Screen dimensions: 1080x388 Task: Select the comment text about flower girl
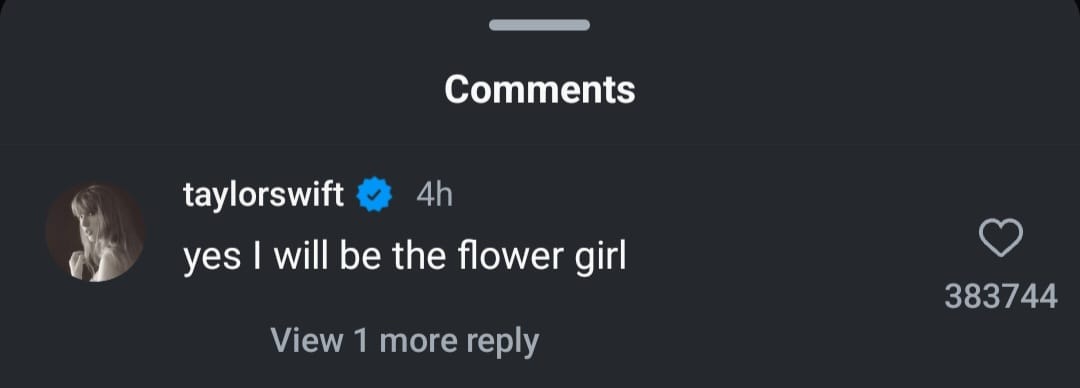[x=405, y=258]
